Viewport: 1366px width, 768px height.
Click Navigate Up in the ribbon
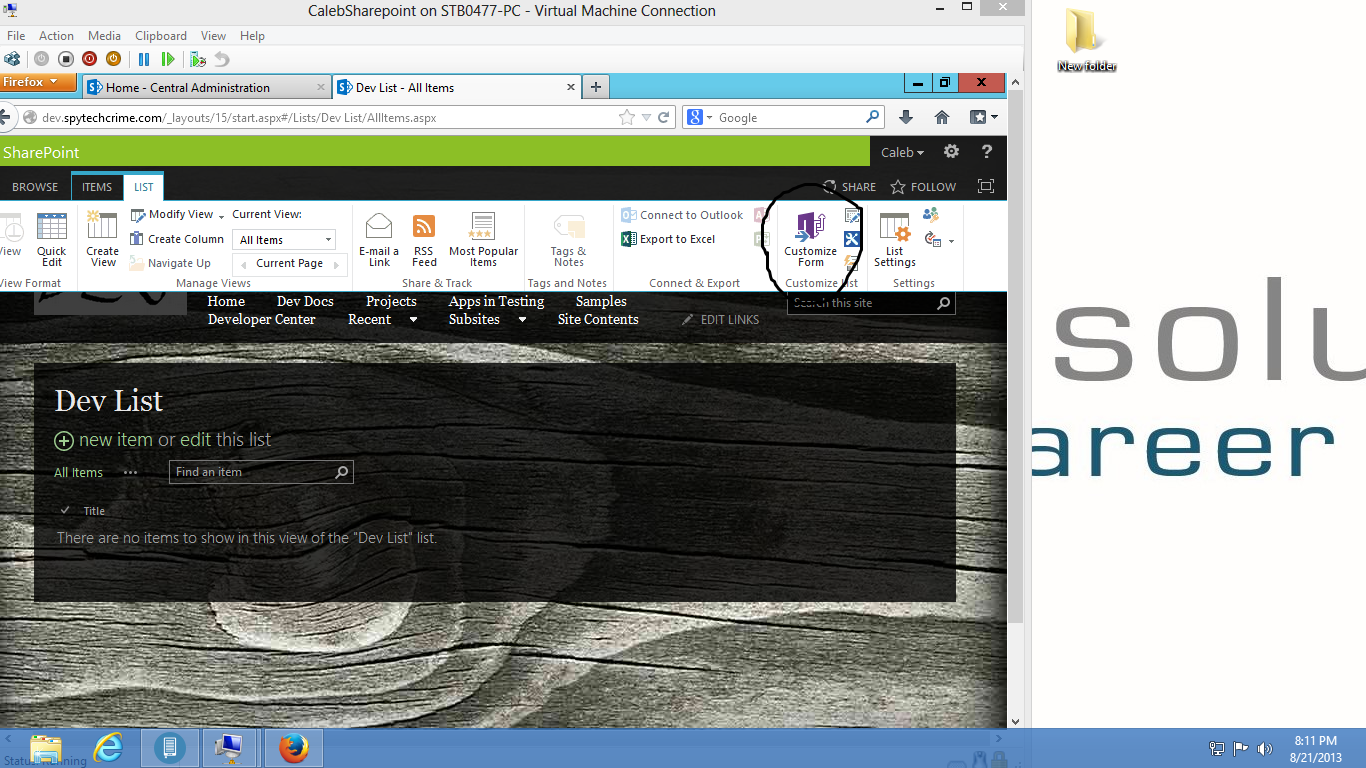coord(170,263)
